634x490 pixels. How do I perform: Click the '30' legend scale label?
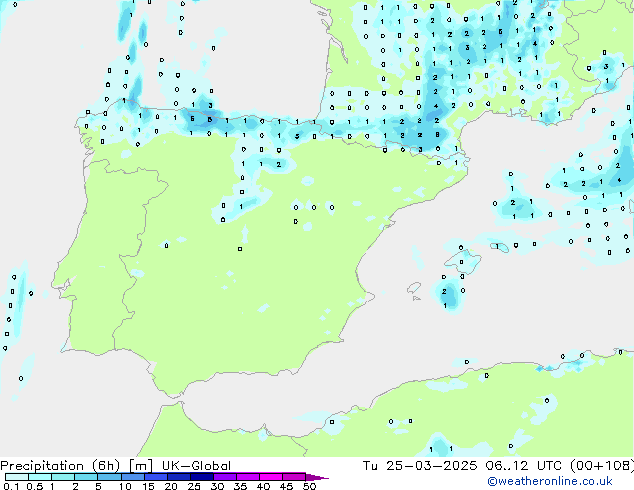coord(217,486)
